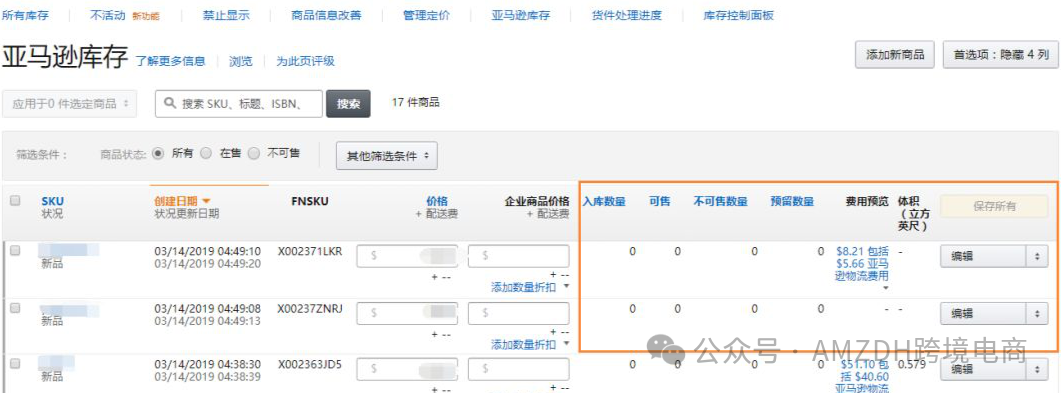1061x393 pixels.
Task: Open $8.21 fee preview link
Action: (x=863, y=263)
